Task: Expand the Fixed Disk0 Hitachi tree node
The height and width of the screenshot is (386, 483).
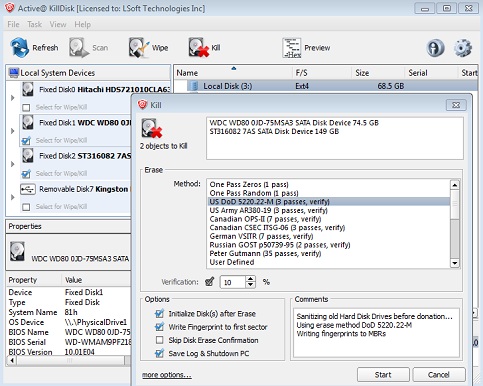Action: coord(13,98)
